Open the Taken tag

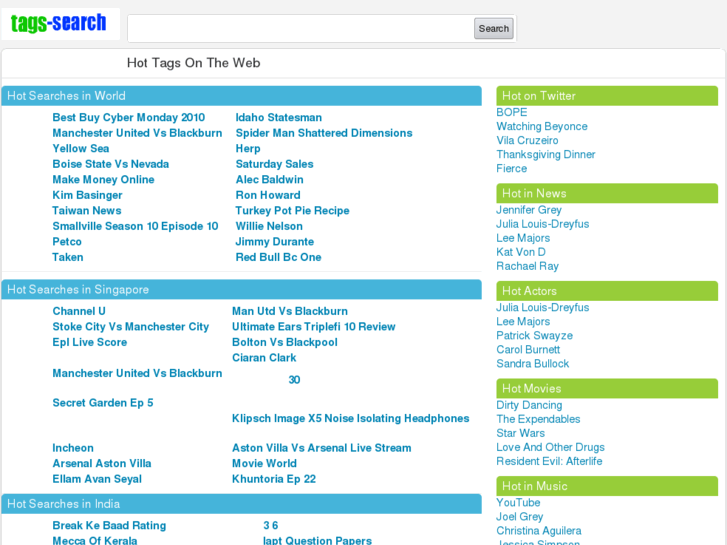click(x=68, y=257)
